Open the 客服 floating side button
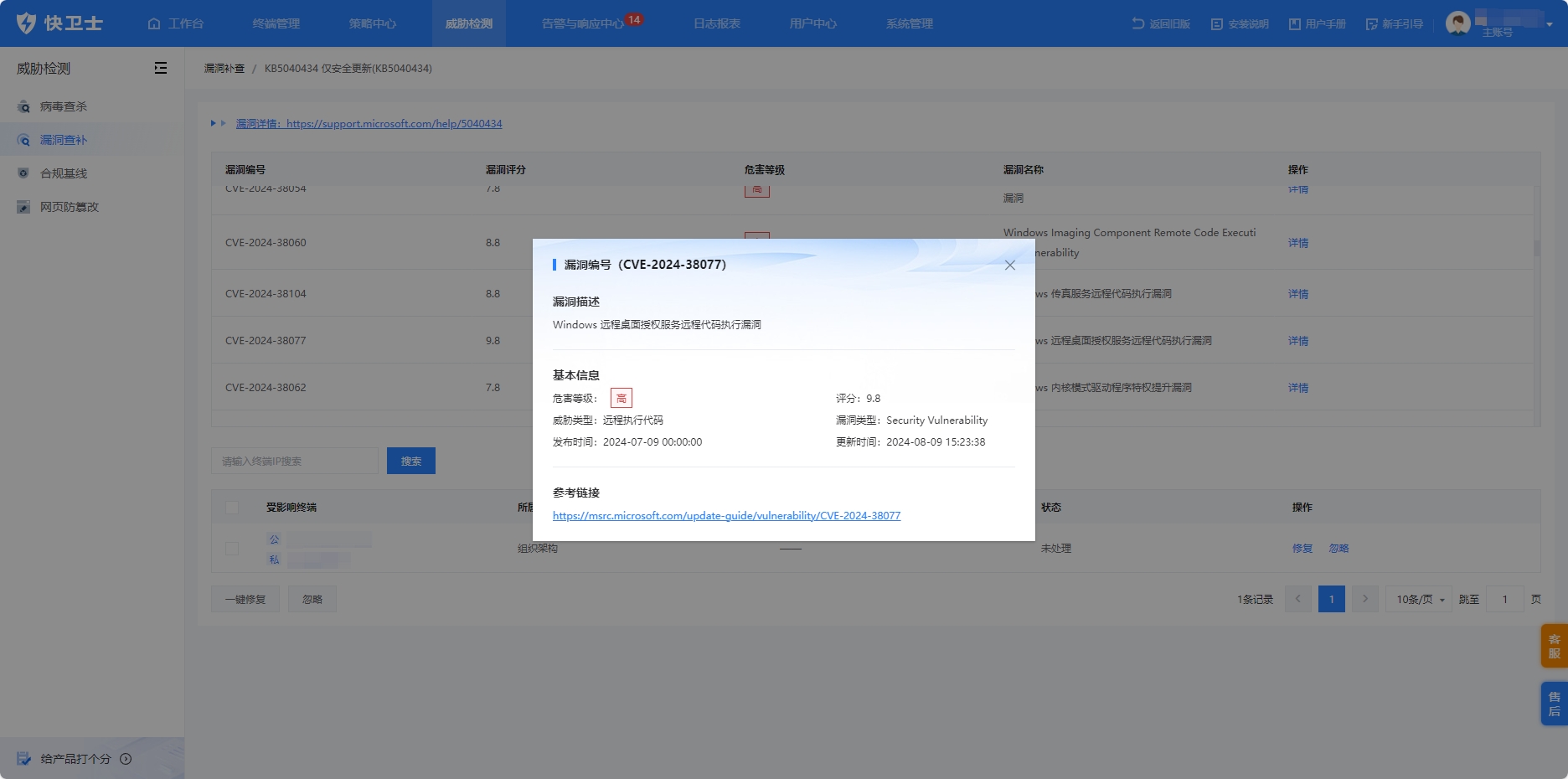The height and width of the screenshot is (779, 1568). point(1554,646)
